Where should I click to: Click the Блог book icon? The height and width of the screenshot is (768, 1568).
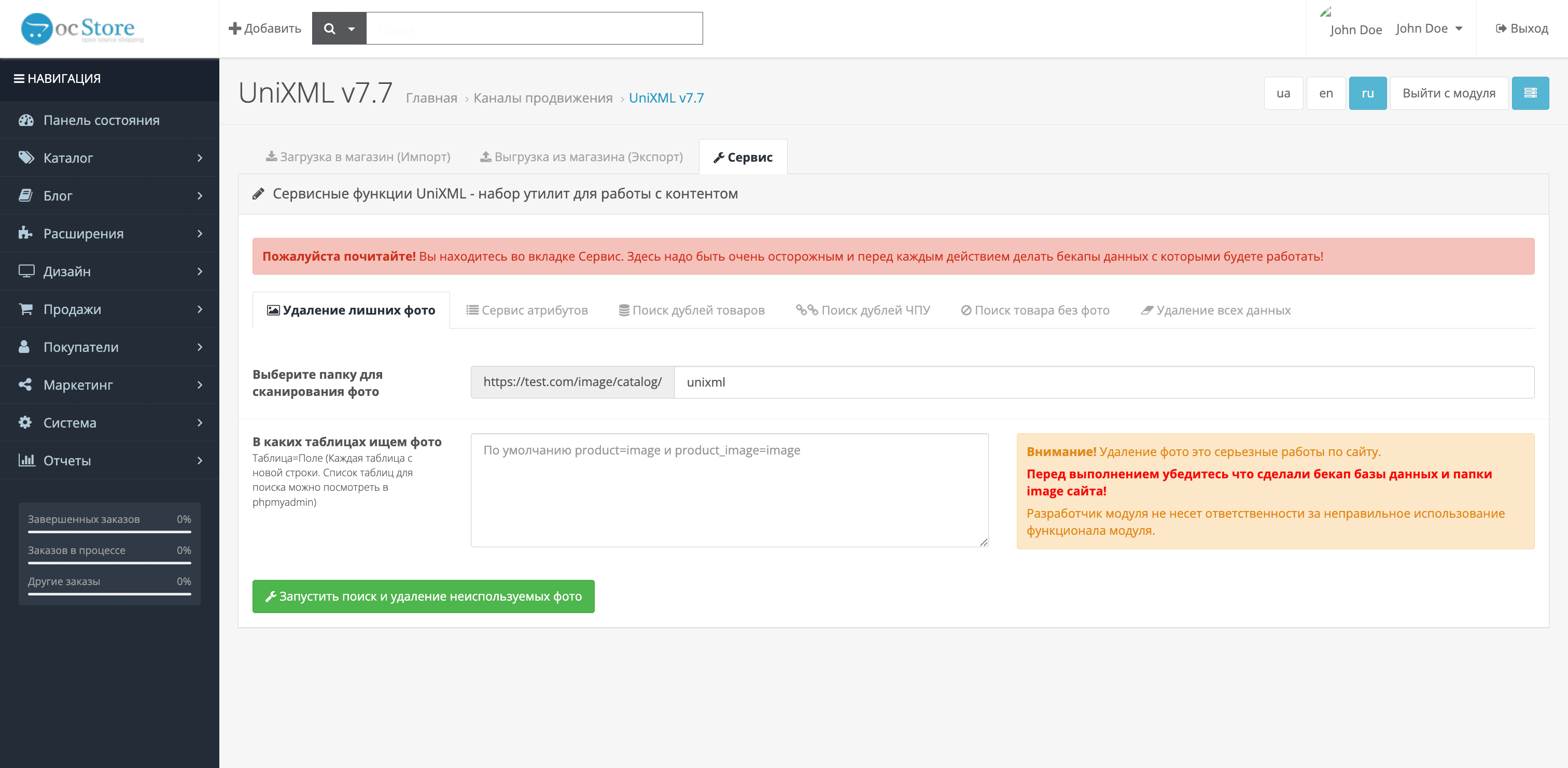[25, 195]
